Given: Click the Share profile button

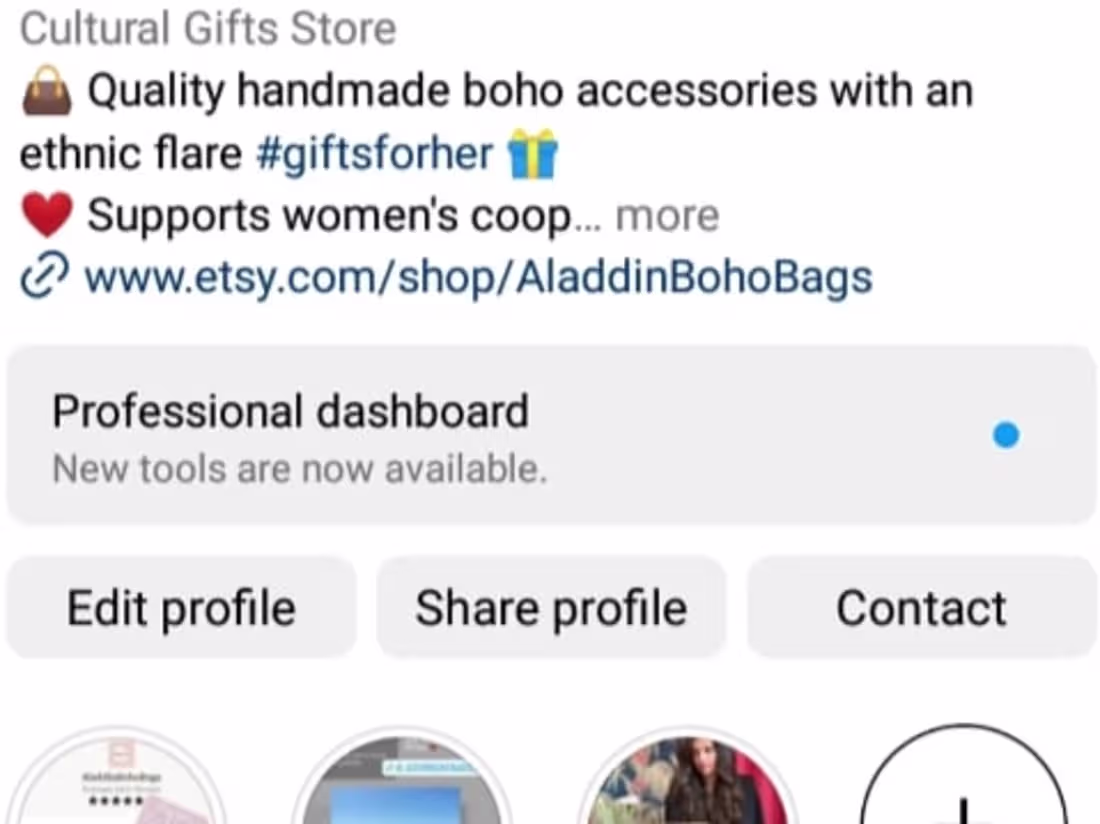Looking at the screenshot, I should pyautogui.click(x=551, y=607).
